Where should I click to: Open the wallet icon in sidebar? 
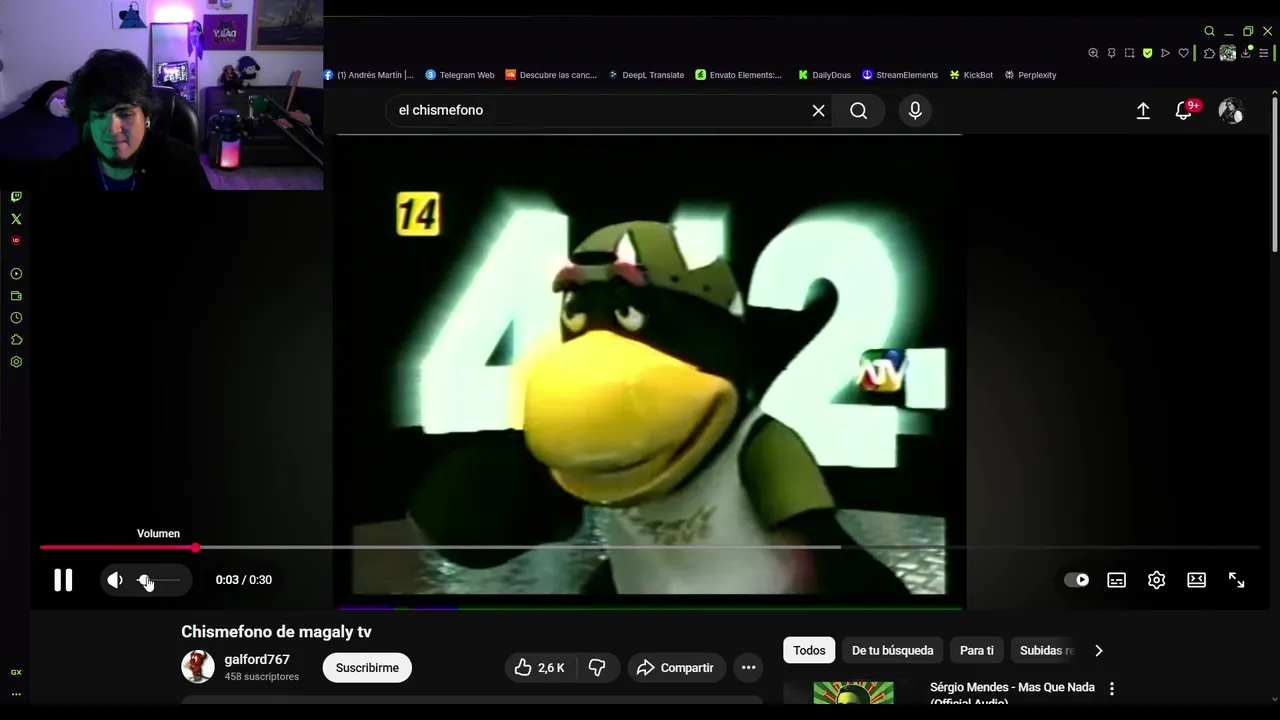coord(16,296)
